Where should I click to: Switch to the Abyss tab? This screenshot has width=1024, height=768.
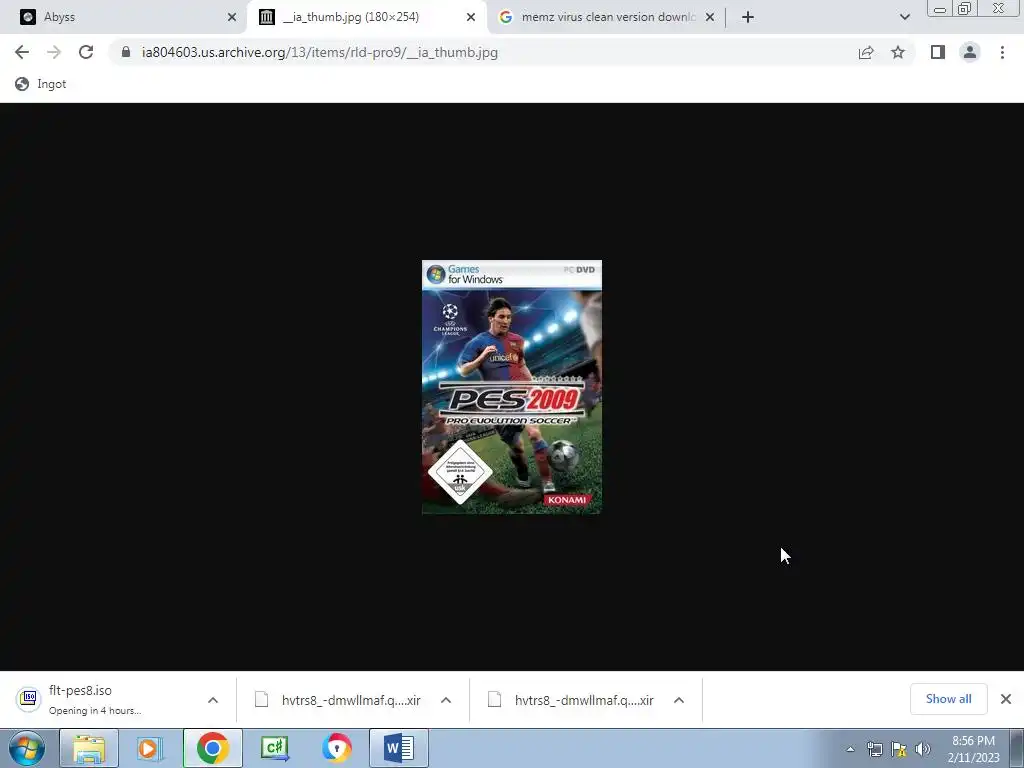123,17
